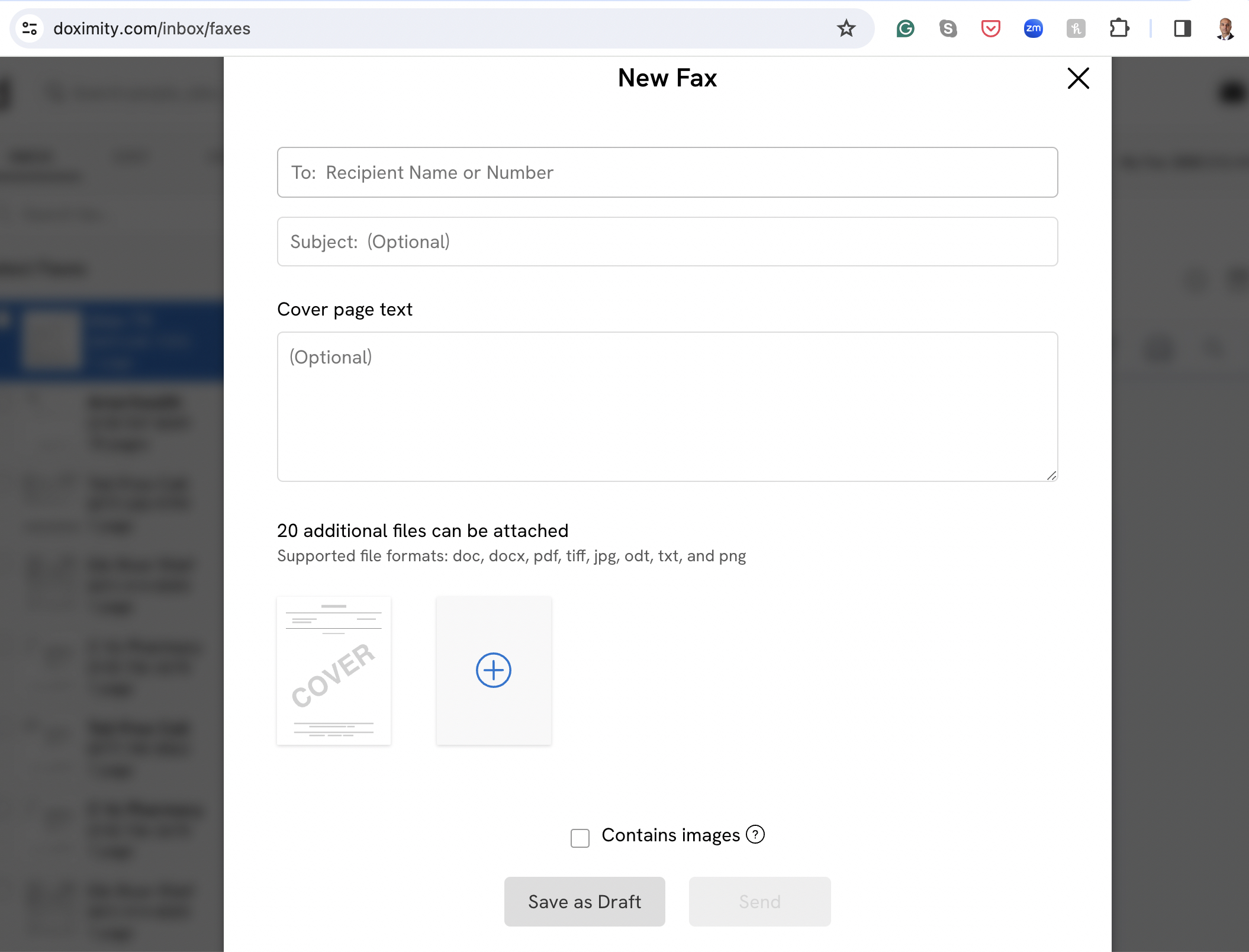Close the New Fax dialog
The width and height of the screenshot is (1249, 952).
(1077, 78)
